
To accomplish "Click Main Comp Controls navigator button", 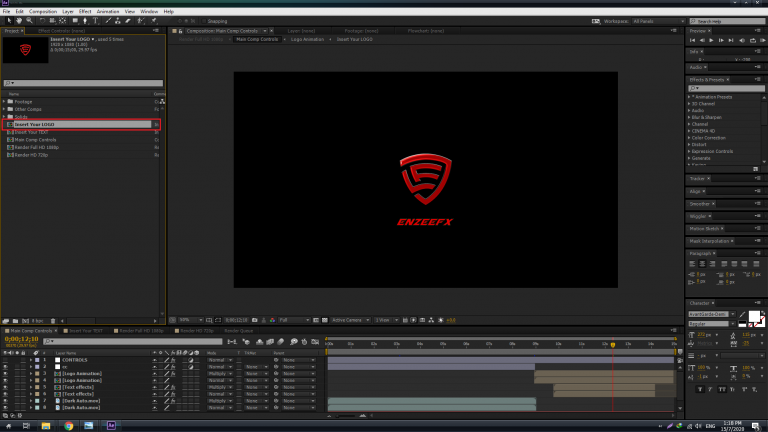I will click(x=257, y=39).
